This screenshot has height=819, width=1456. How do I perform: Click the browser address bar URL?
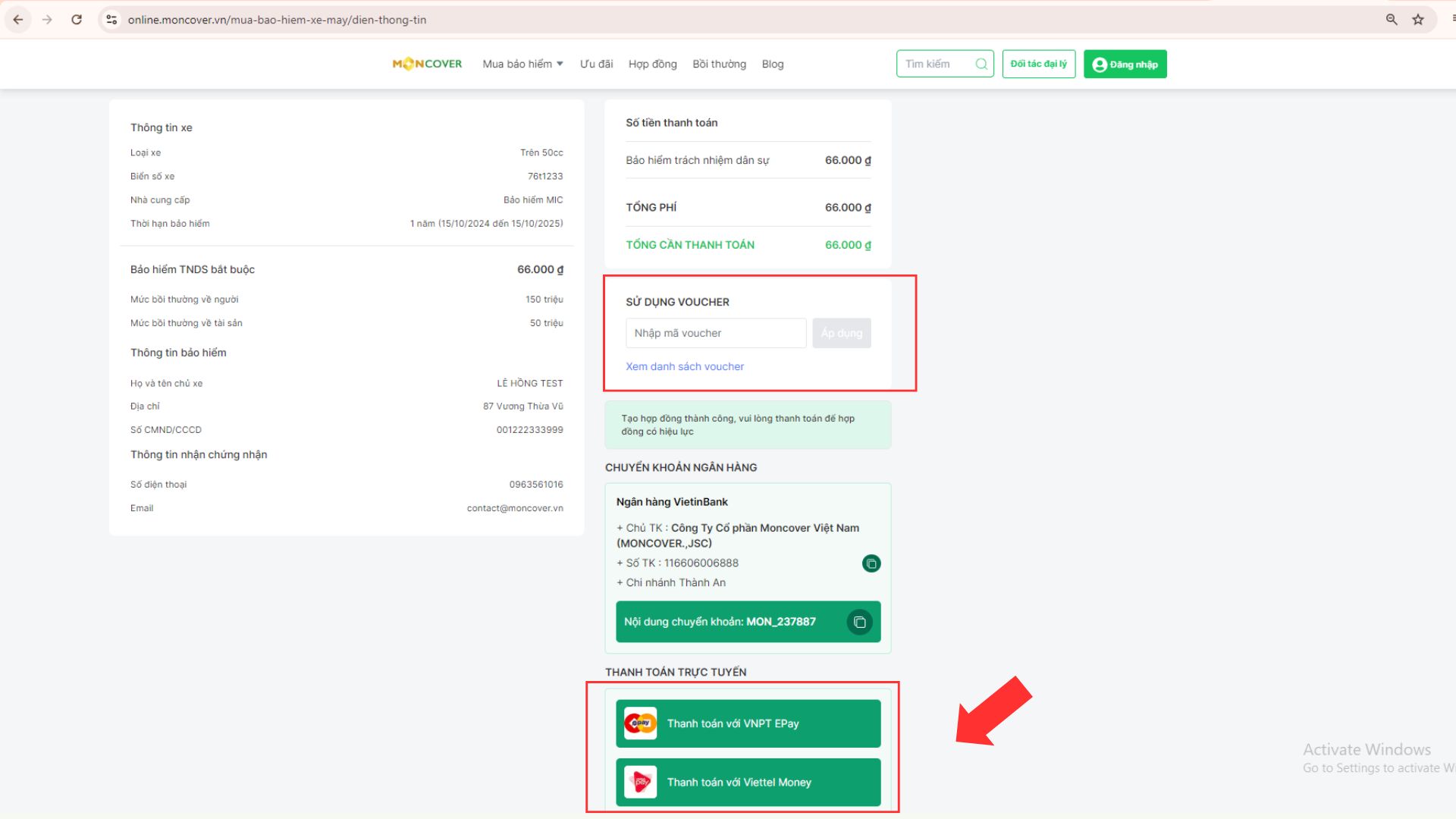277,20
